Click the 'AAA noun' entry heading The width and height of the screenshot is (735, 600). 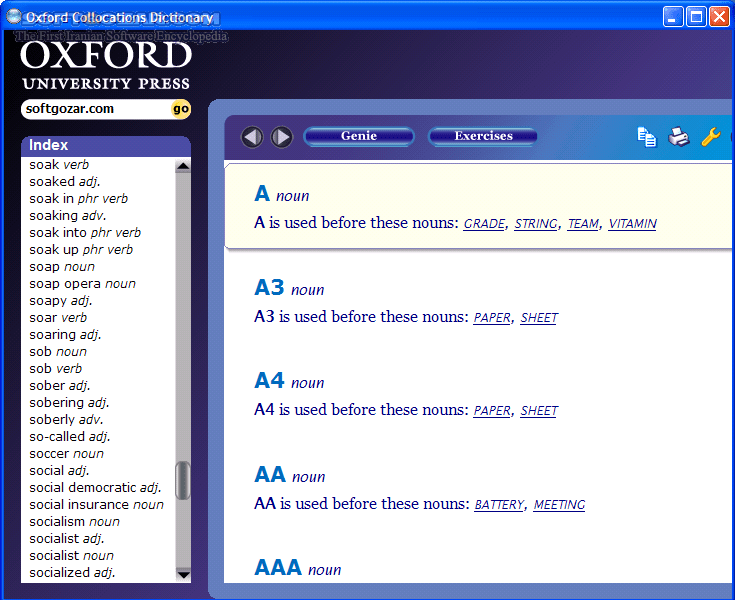tap(298, 568)
